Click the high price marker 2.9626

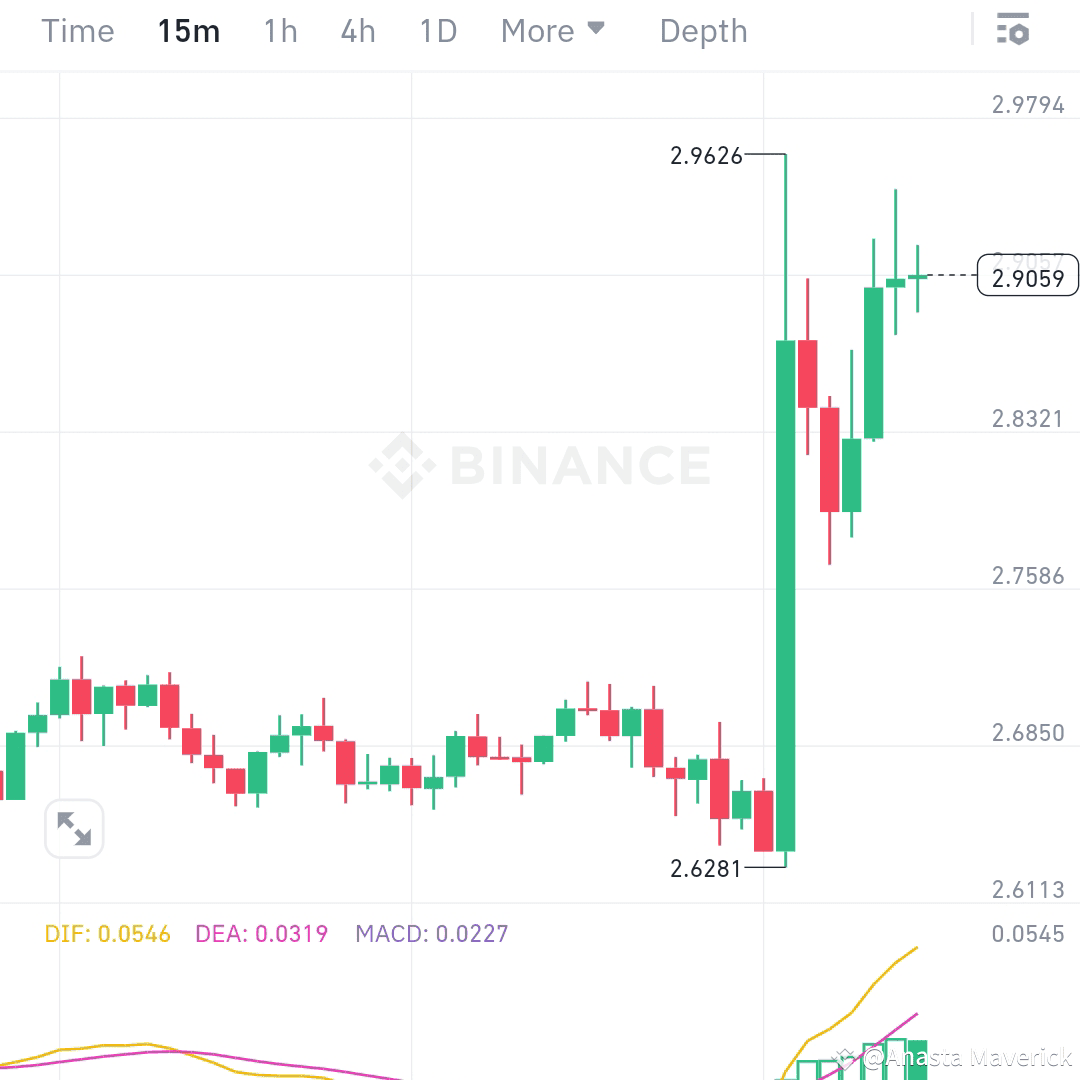(705, 156)
